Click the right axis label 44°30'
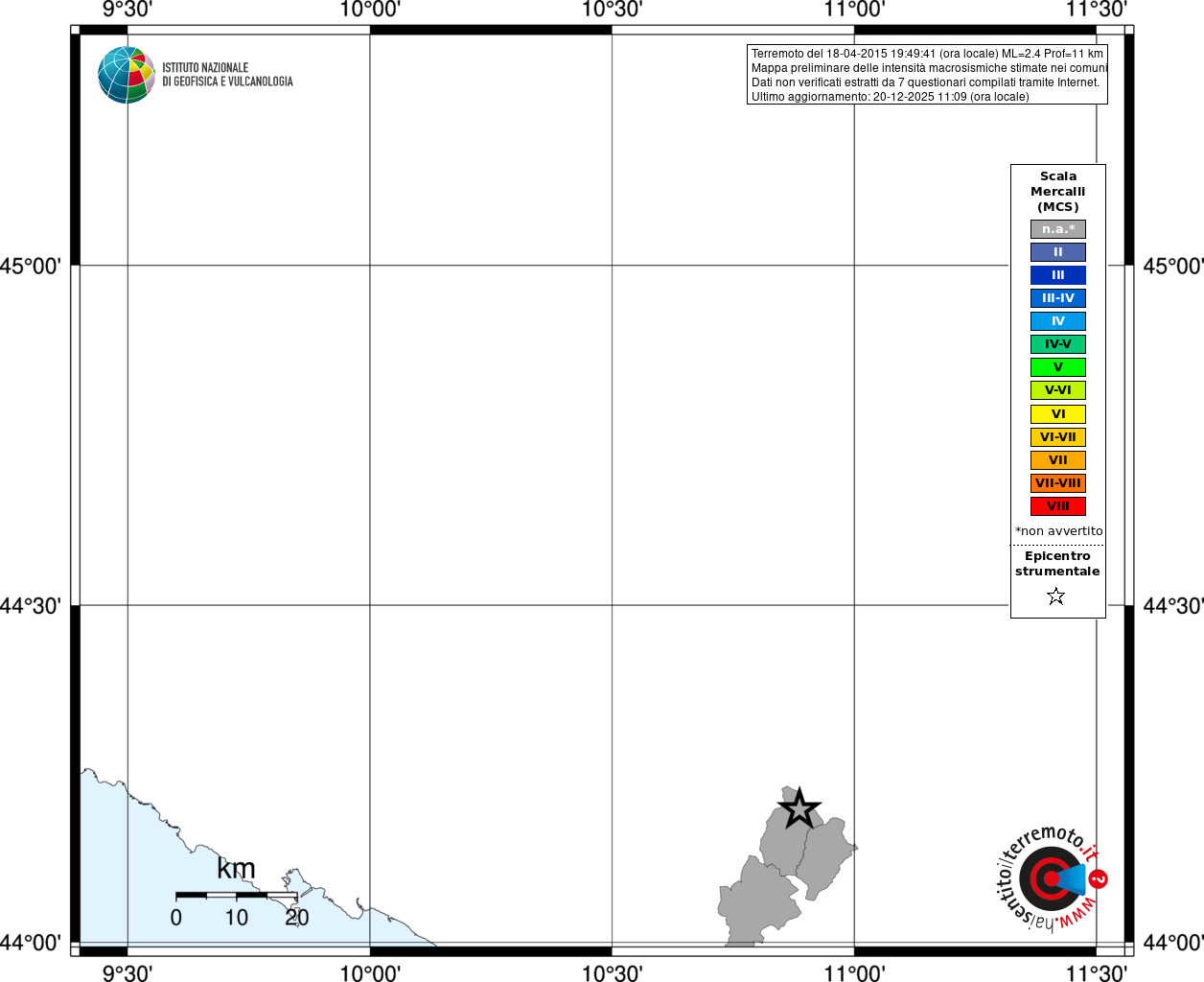This screenshot has width=1204, height=982. 1173,605
